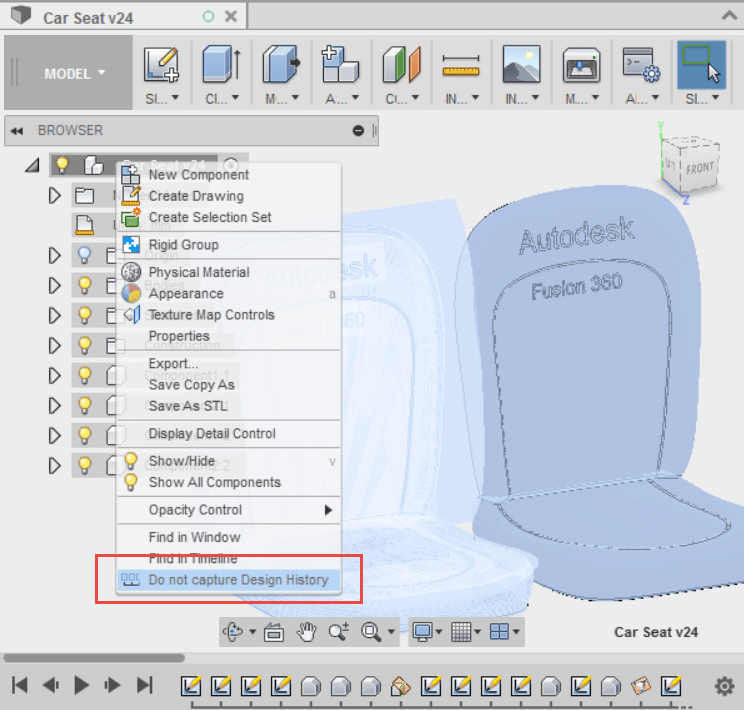Activate the Select tool icon
The image size is (744, 710).
click(x=701, y=65)
